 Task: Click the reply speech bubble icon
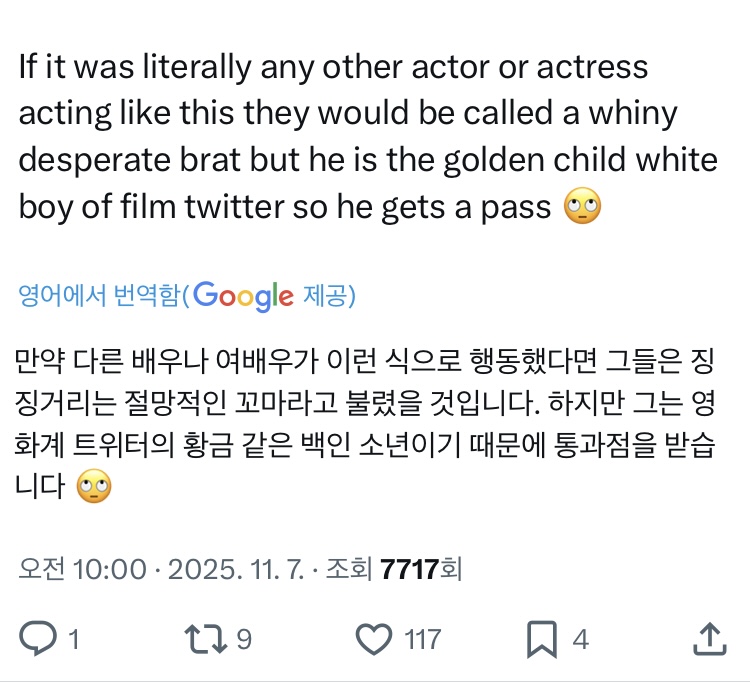[40, 638]
